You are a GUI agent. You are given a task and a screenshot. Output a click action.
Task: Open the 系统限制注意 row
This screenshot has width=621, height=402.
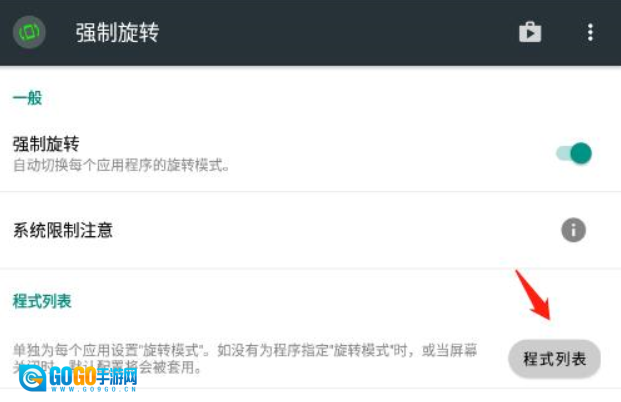tap(310, 230)
